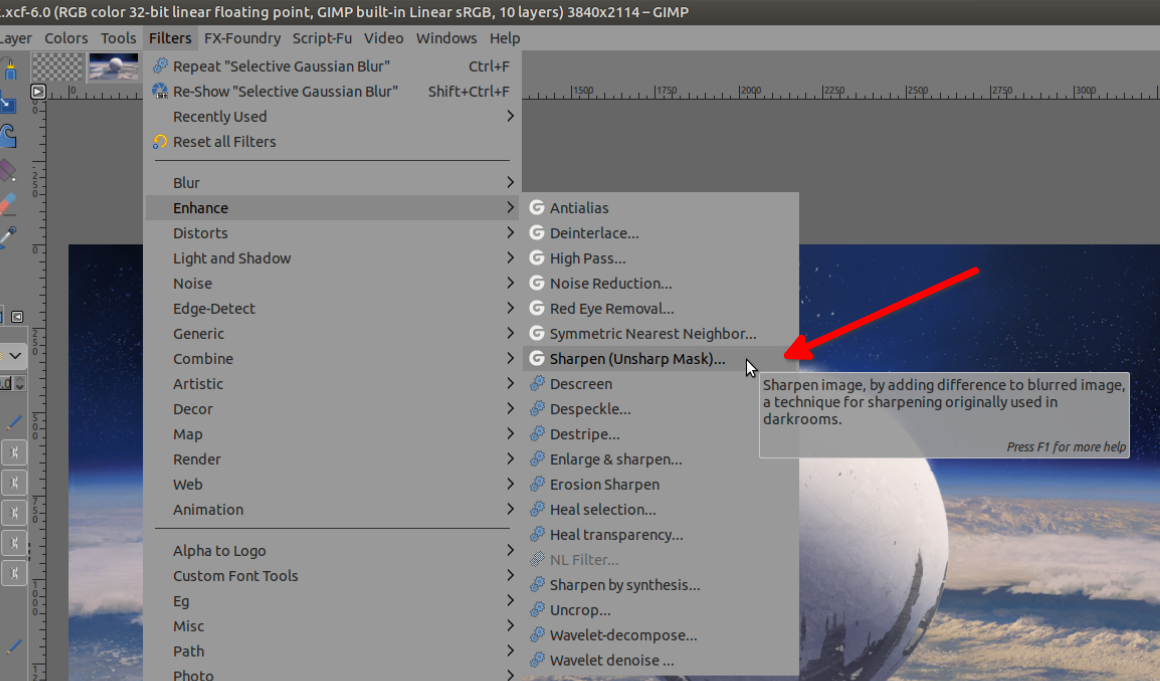Click the plug-in icon beside Descreen
This screenshot has height=681, width=1160.
(x=537, y=384)
